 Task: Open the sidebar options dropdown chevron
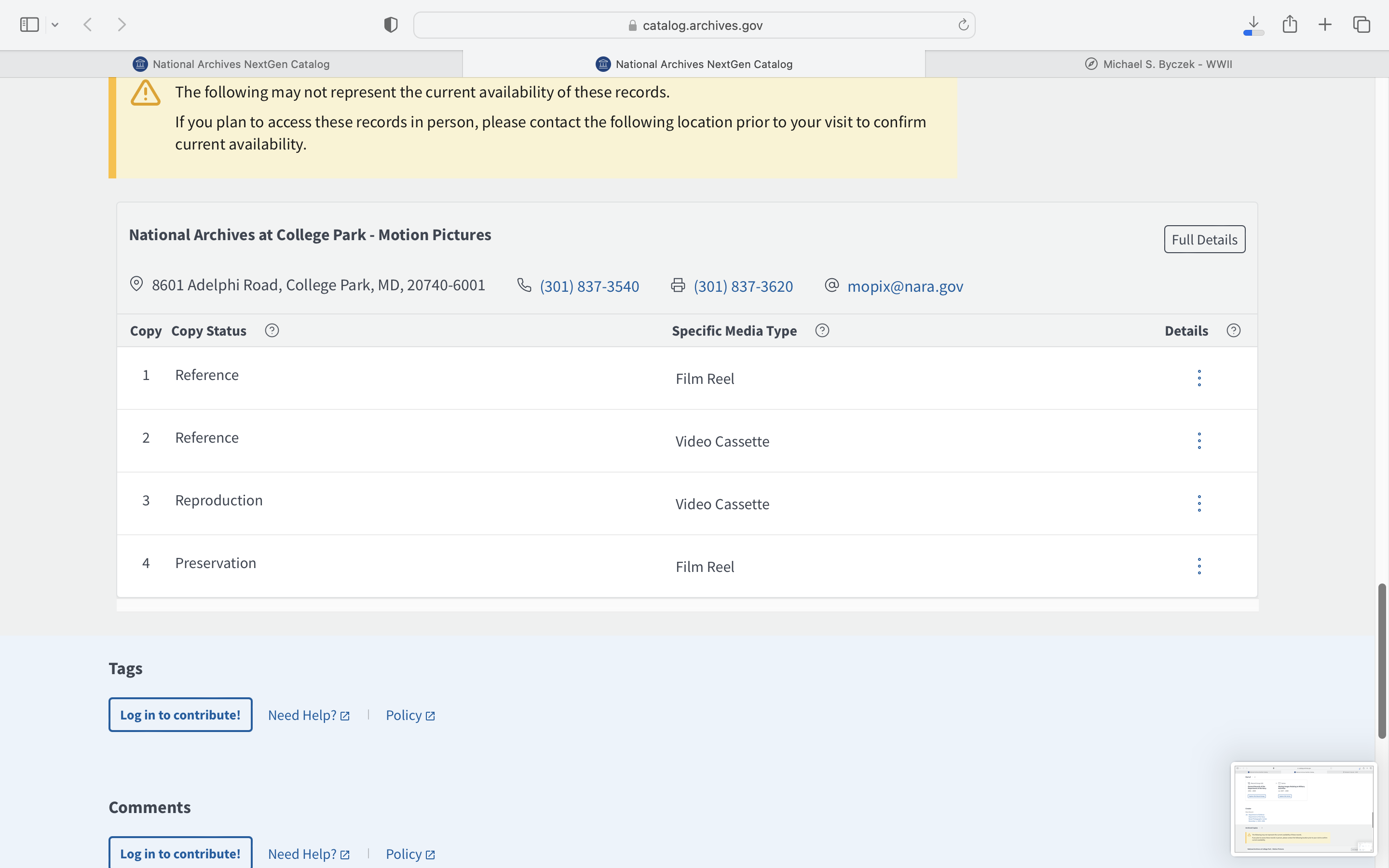coord(55,25)
